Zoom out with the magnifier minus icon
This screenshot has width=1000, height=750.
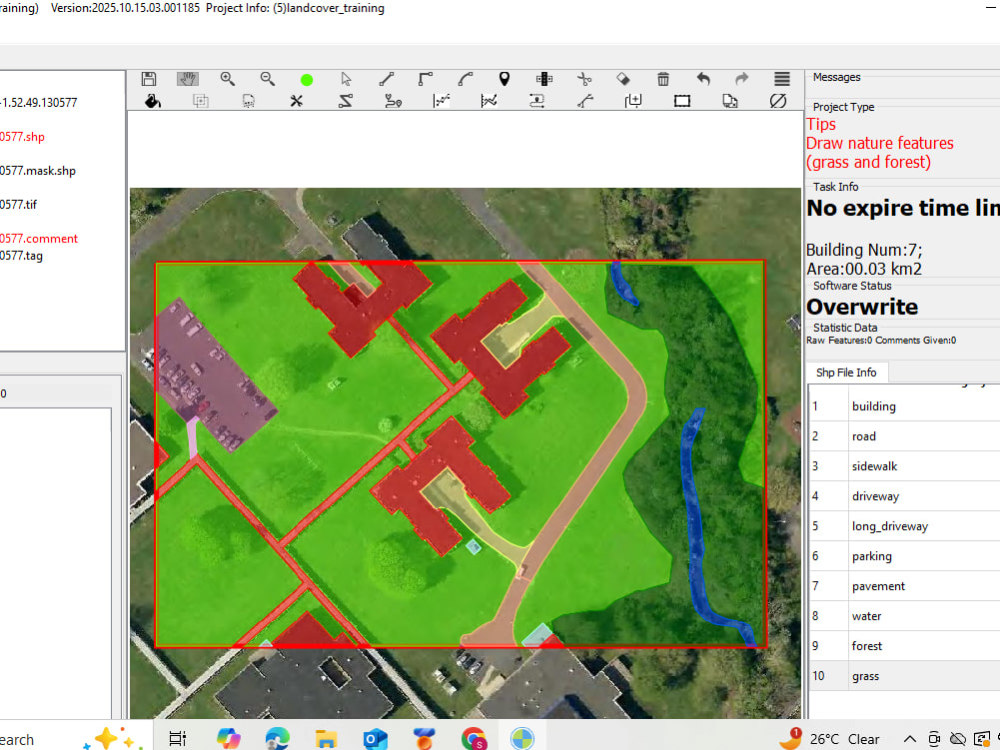pyautogui.click(x=268, y=79)
